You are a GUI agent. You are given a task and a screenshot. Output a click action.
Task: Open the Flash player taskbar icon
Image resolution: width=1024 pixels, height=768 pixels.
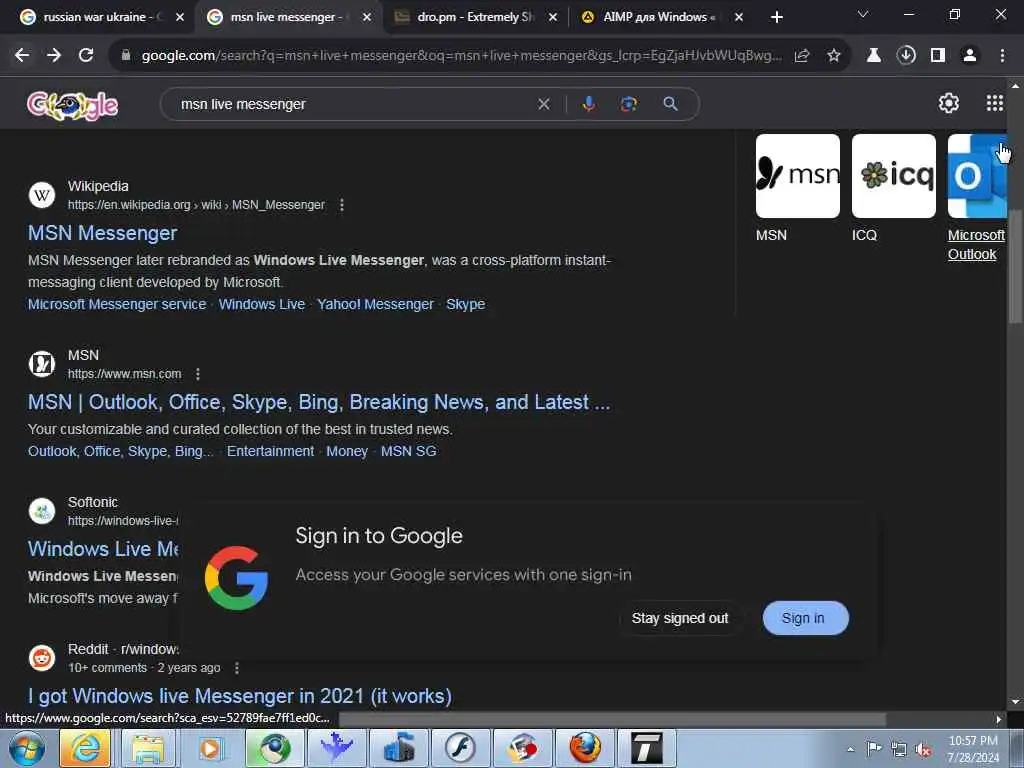click(460, 748)
